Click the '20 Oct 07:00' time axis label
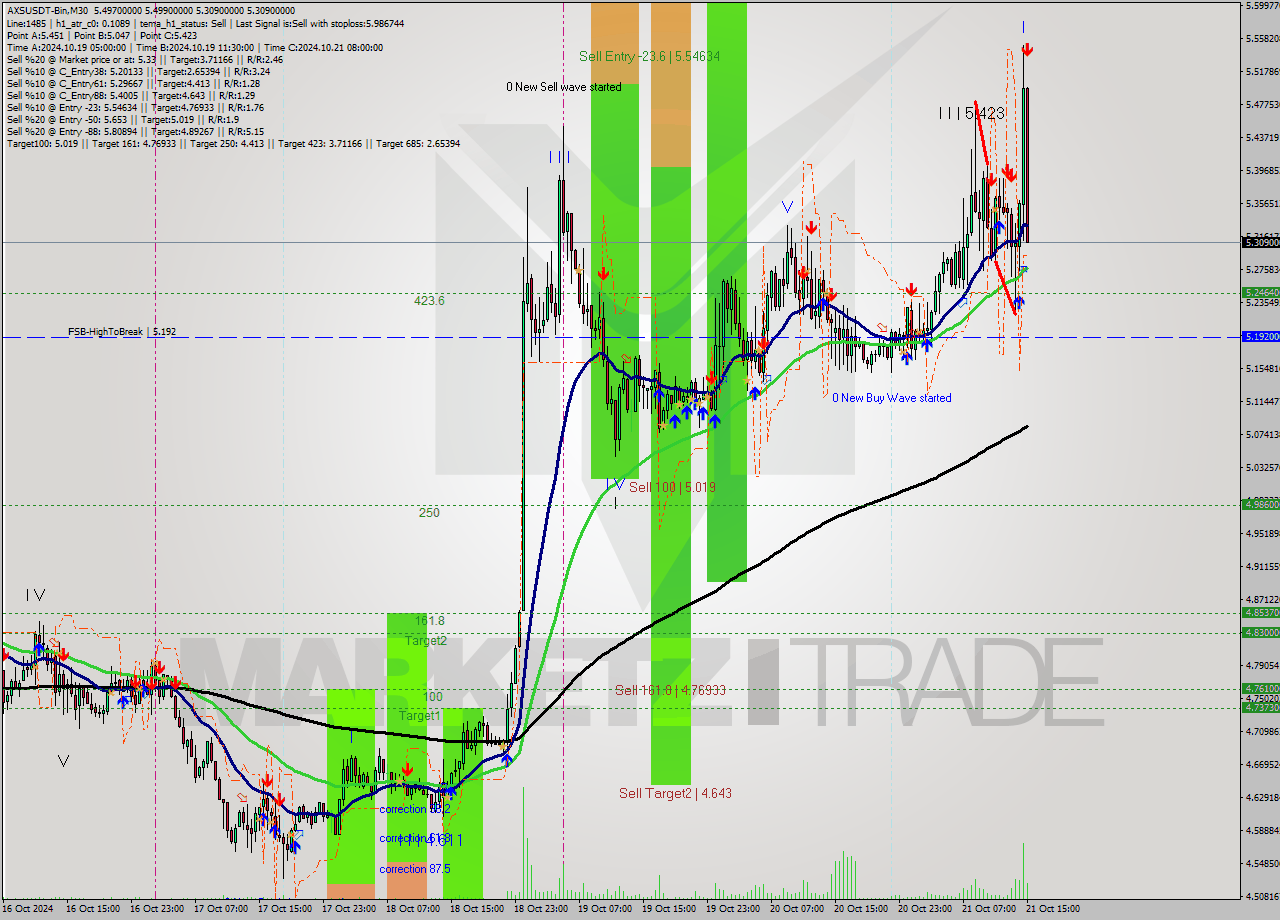The height and width of the screenshot is (920, 1280). [798, 909]
